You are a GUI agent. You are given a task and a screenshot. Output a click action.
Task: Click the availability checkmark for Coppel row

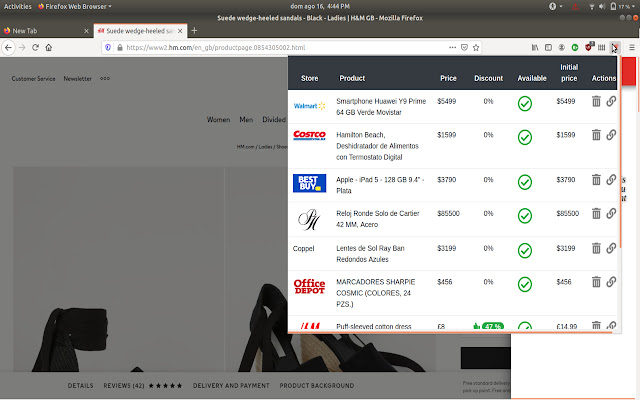coord(524,251)
